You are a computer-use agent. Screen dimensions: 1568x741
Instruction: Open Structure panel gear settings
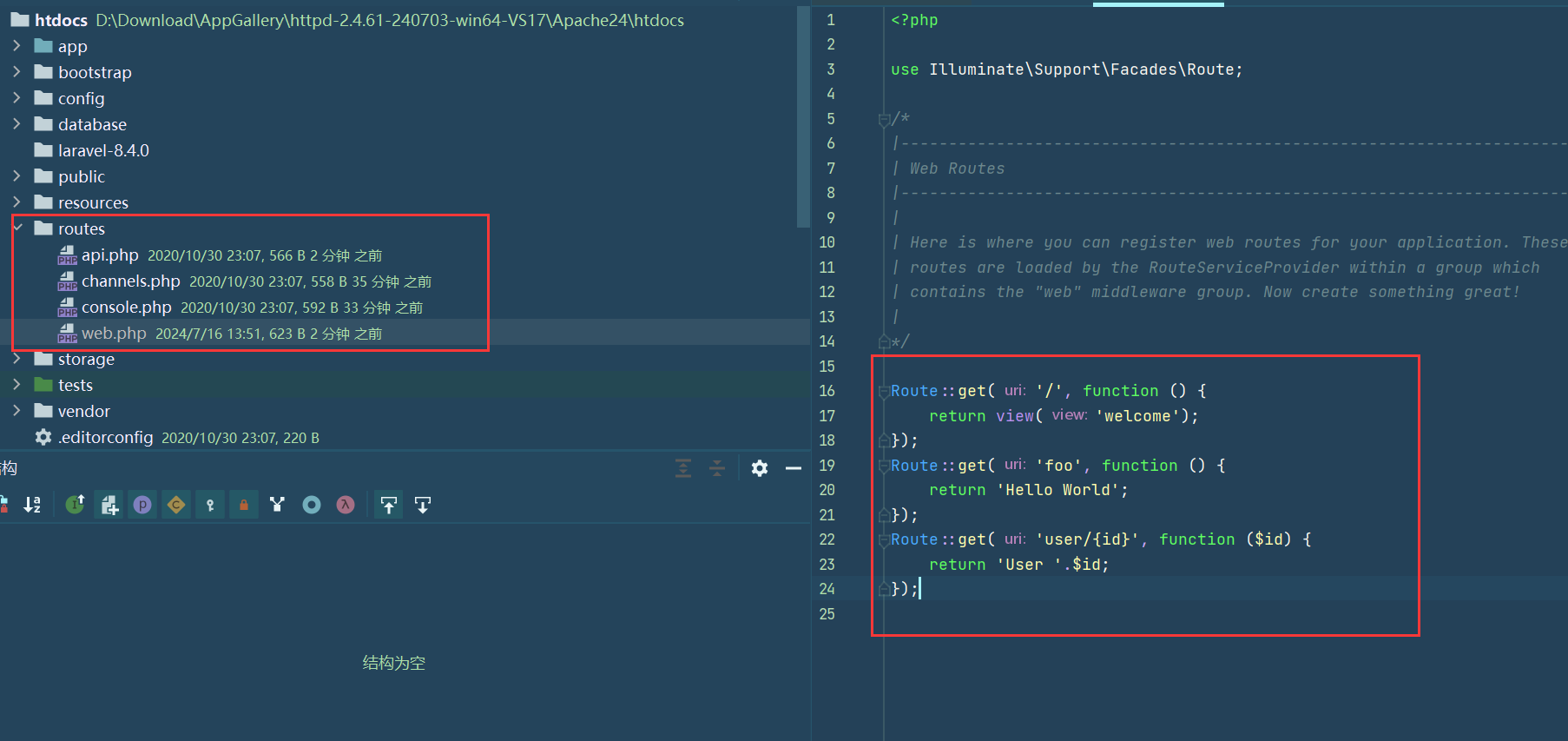760,468
